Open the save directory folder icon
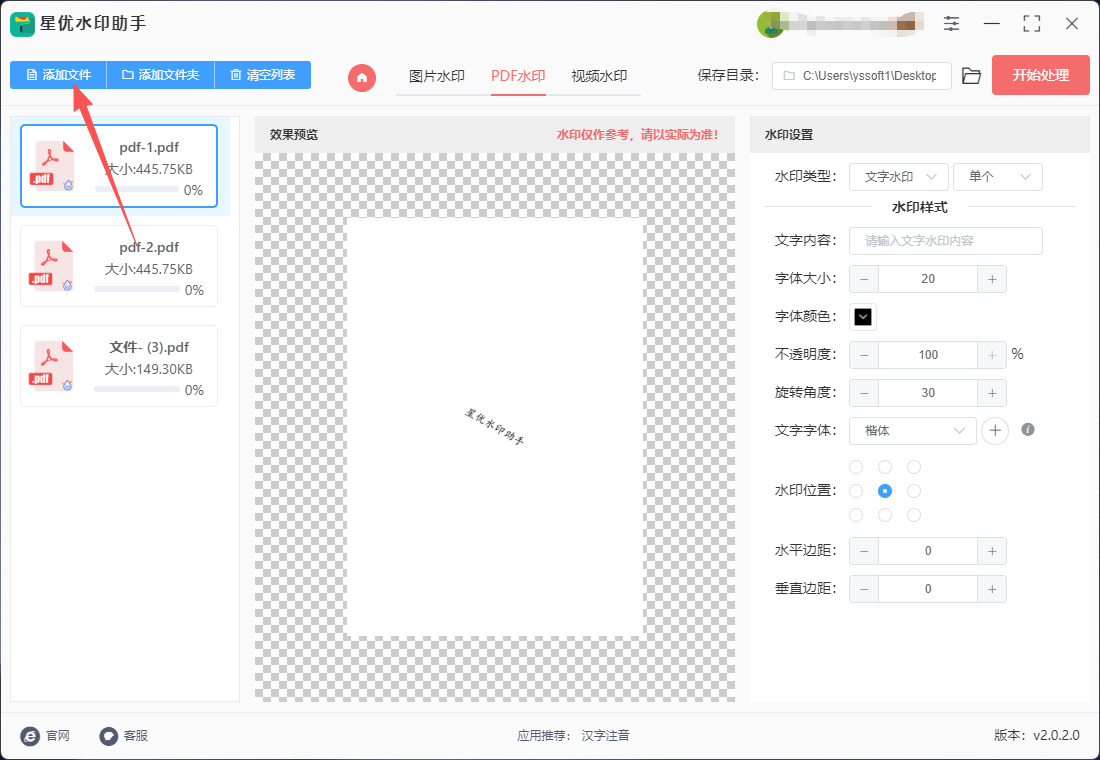The image size is (1100, 760). tap(971, 76)
